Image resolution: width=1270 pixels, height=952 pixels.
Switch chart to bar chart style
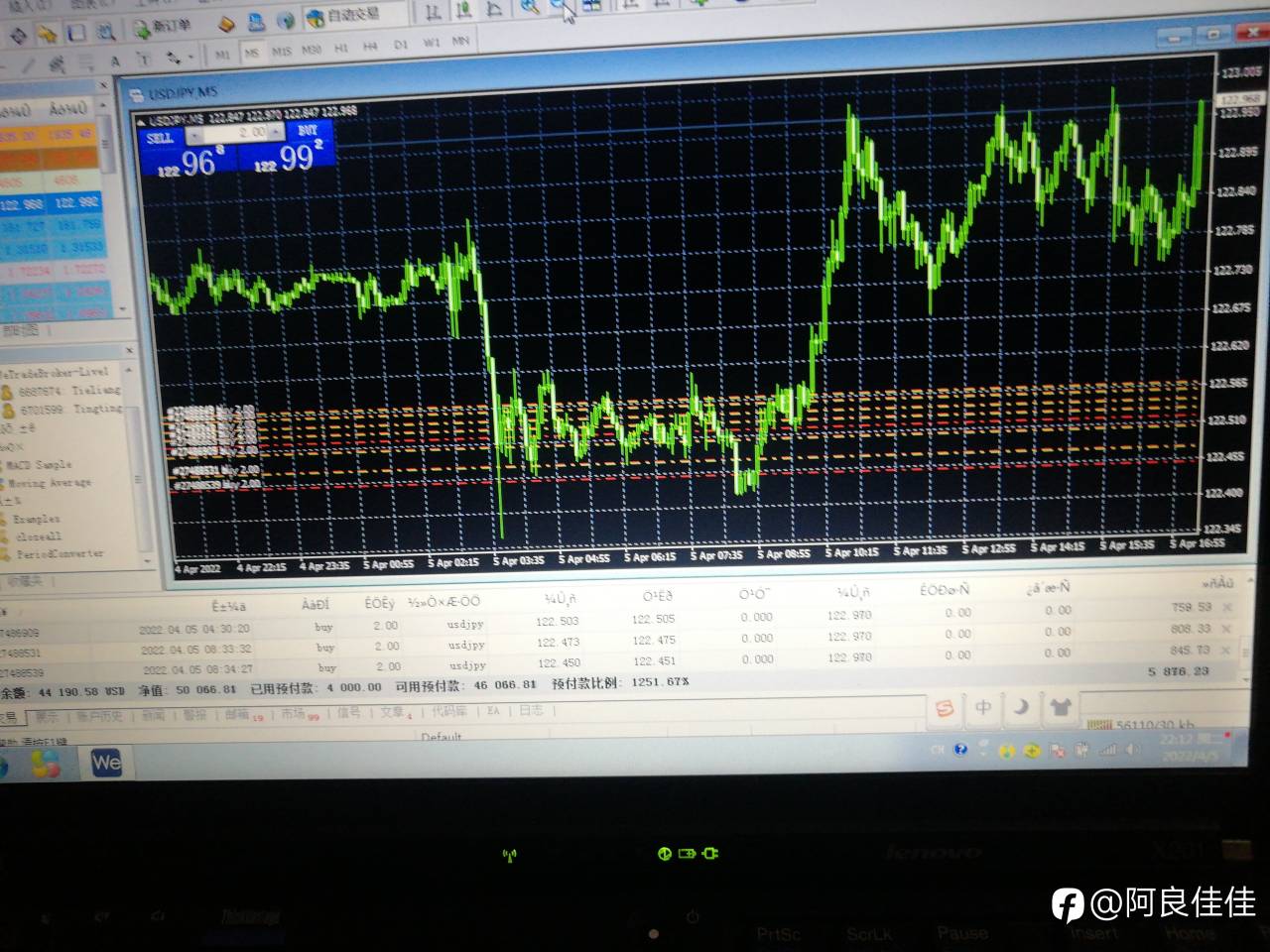[434, 12]
